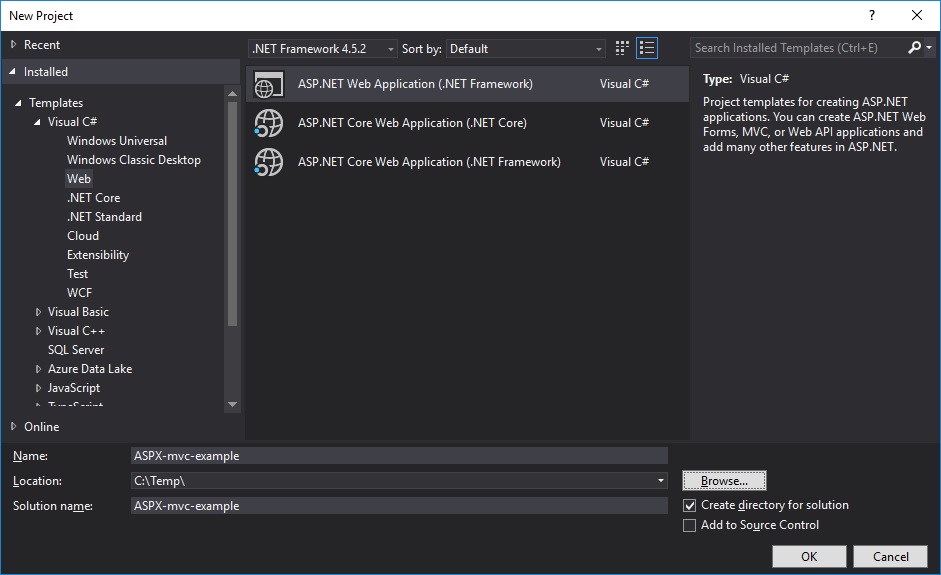The width and height of the screenshot is (941, 575).
Task: Click the Browse... button
Action: pos(724,481)
